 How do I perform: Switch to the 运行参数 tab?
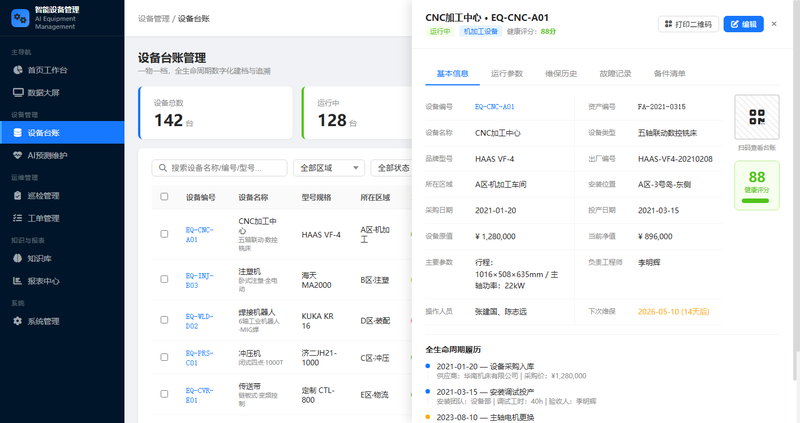pos(507,73)
